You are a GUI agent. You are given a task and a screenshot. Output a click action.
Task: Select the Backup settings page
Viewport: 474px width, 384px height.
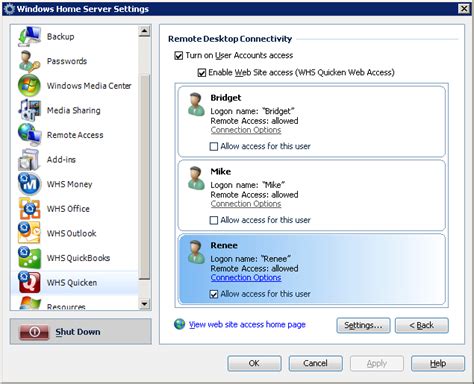[x=61, y=36]
